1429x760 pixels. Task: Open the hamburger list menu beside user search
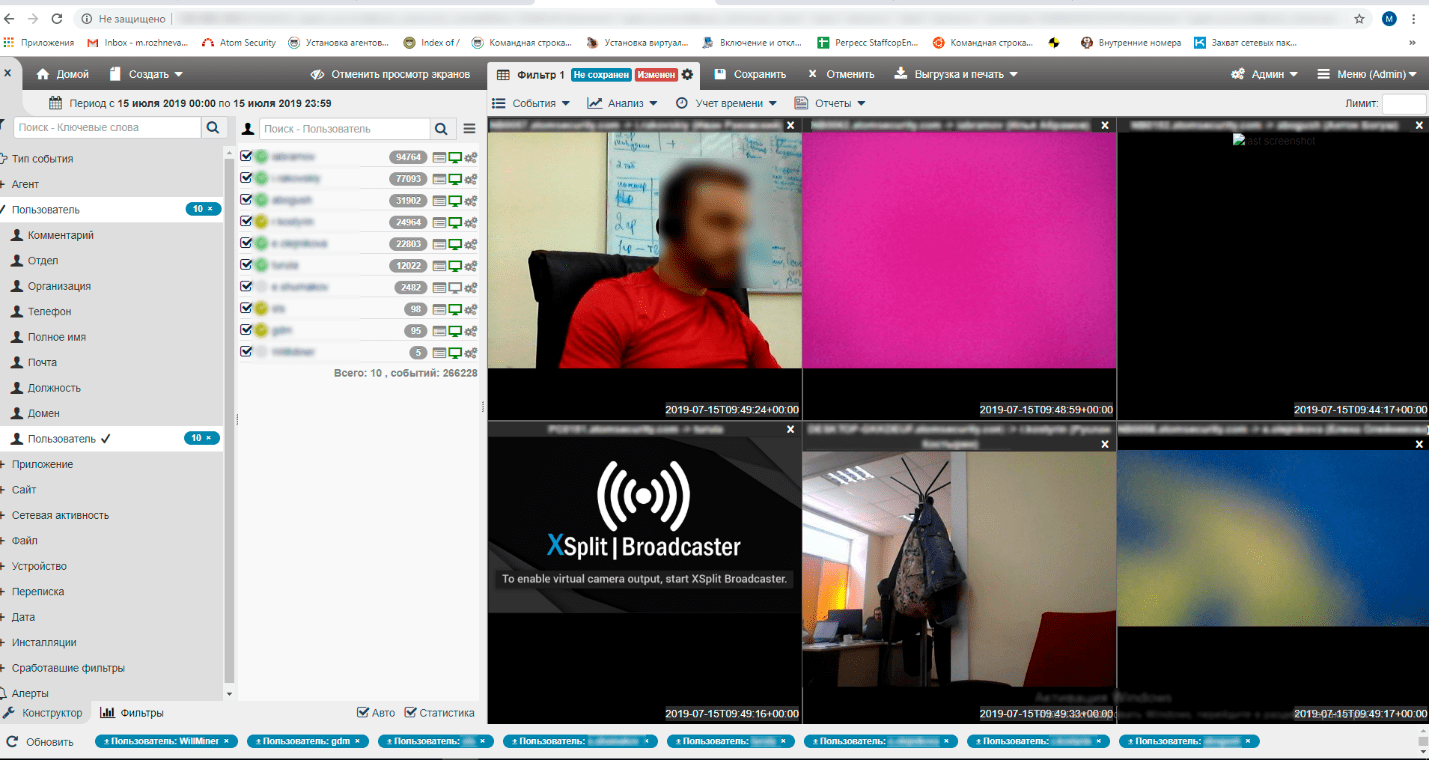click(469, 129)
